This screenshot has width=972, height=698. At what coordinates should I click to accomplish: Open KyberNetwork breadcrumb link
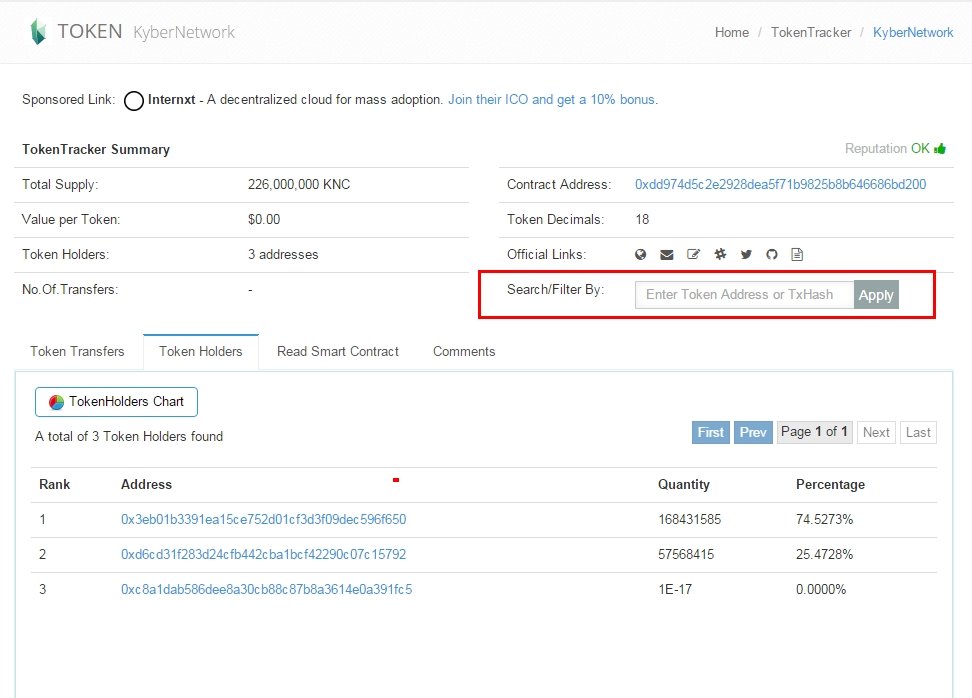coord(912,32)
